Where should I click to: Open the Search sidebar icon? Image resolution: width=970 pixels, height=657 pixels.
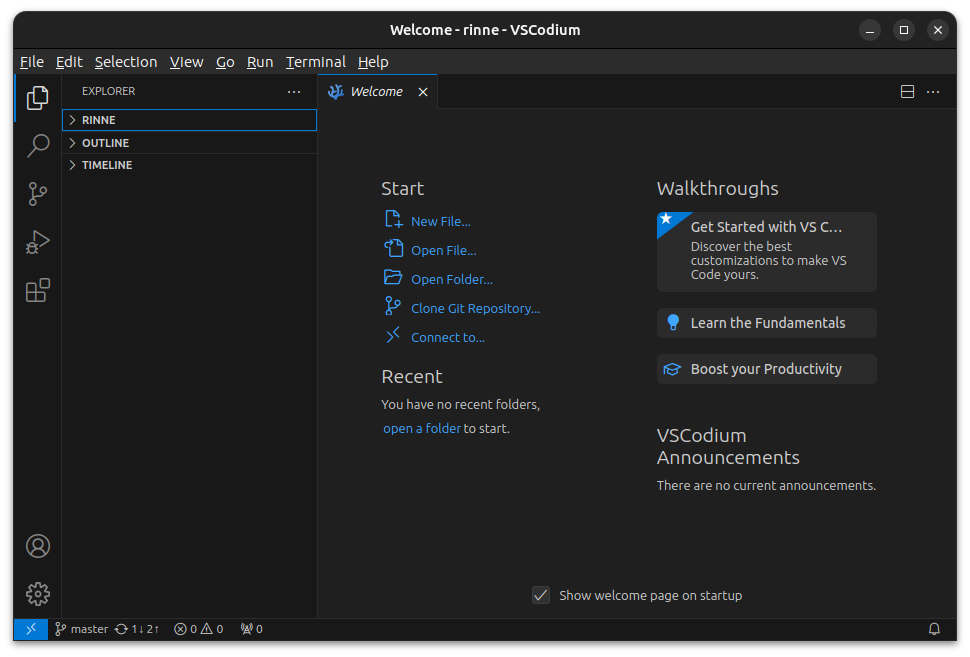[x=37, y=146]
